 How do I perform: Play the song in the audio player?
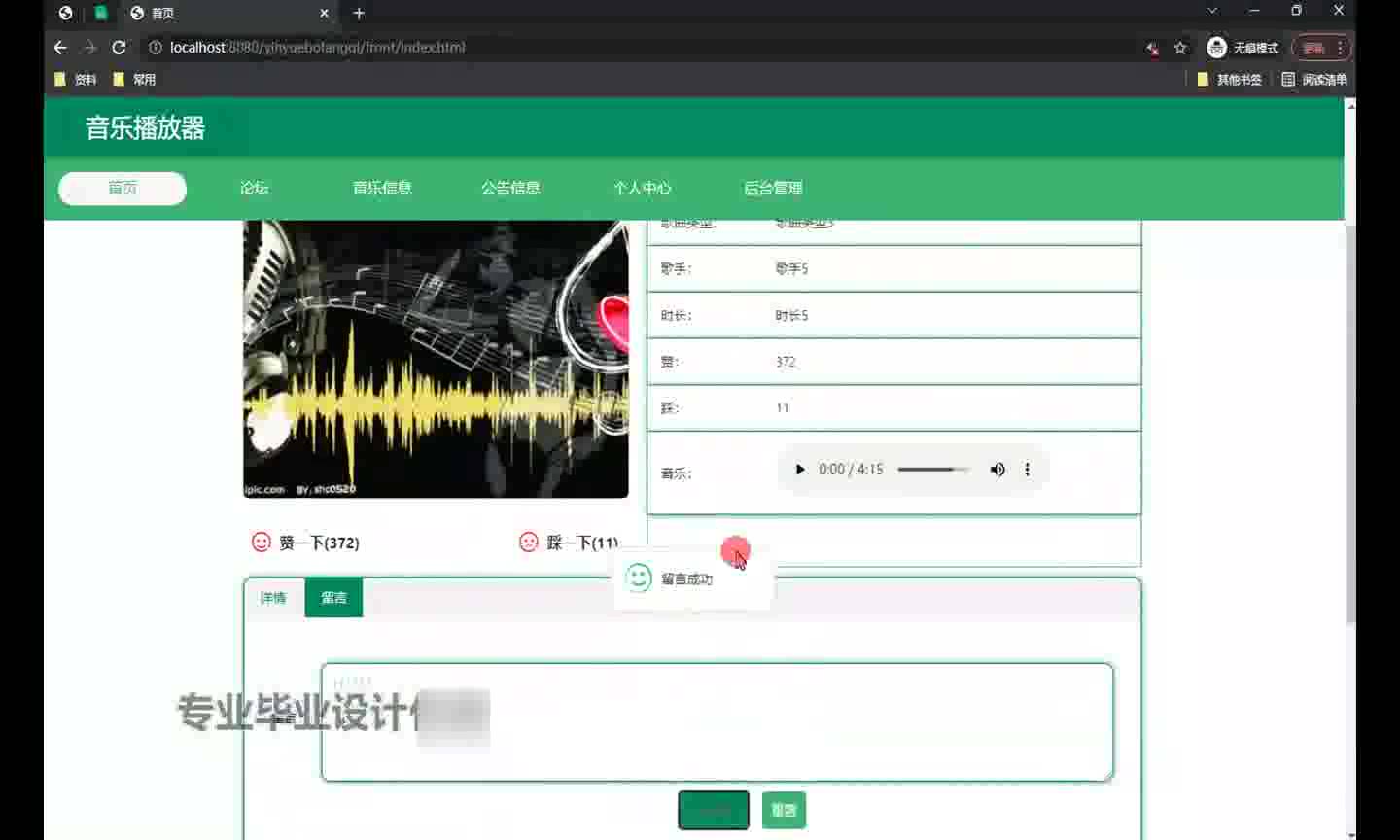pos(800,470)
